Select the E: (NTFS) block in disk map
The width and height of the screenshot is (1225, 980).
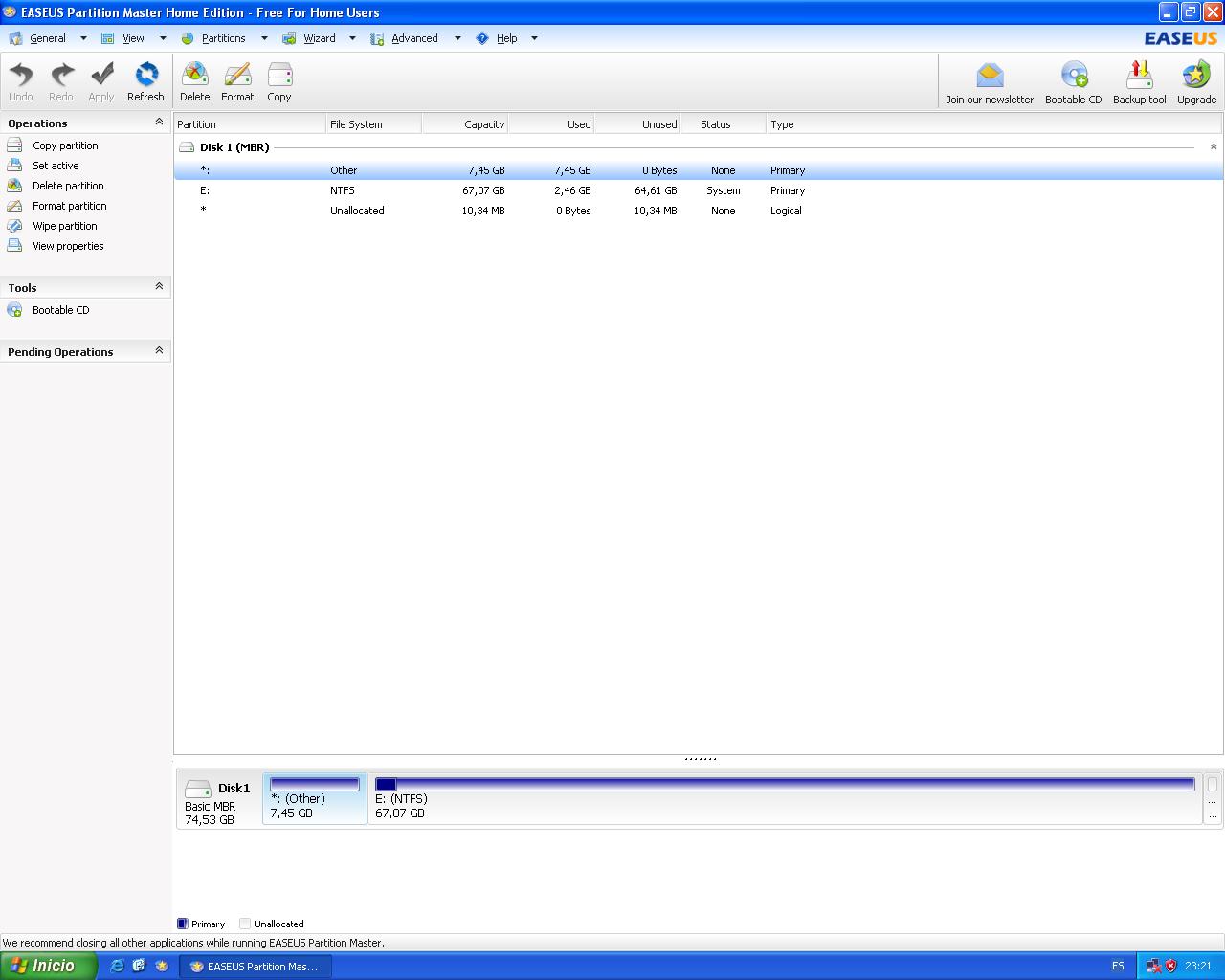pyautogui.click(x=785, y=798)
